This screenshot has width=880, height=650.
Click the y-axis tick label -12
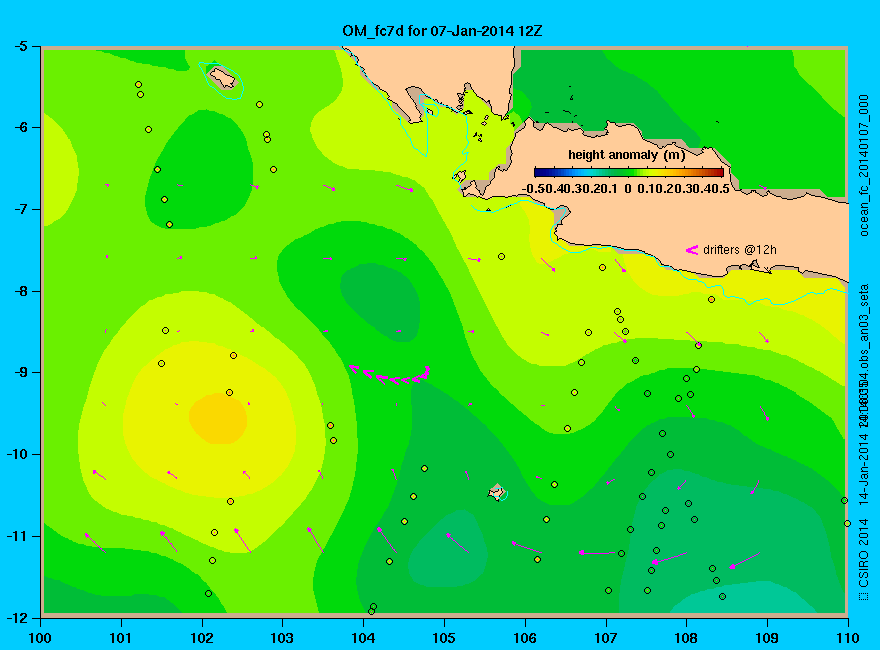tap(16, 617)
